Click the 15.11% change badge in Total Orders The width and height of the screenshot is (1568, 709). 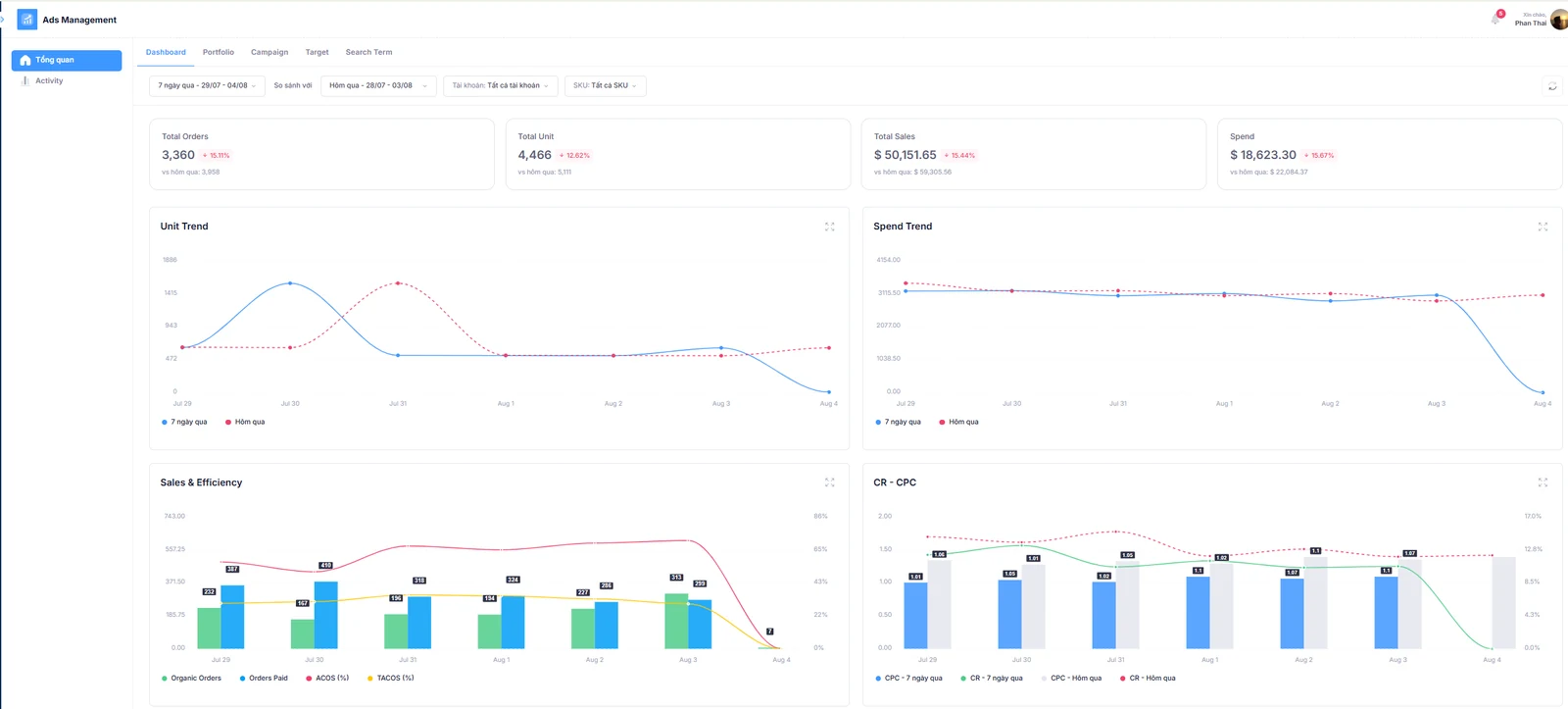217,155
